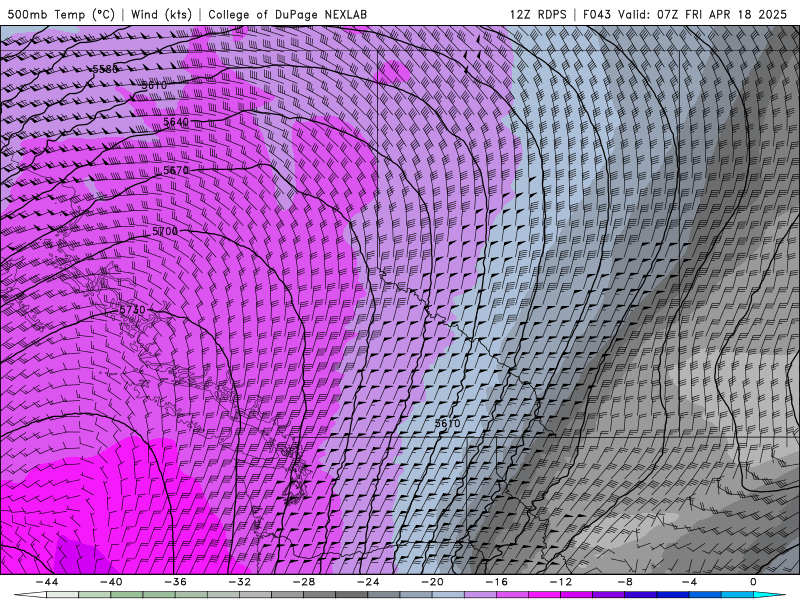Click the -44 colorbar tick label
The image size is (800, 600).
[47, 582]
